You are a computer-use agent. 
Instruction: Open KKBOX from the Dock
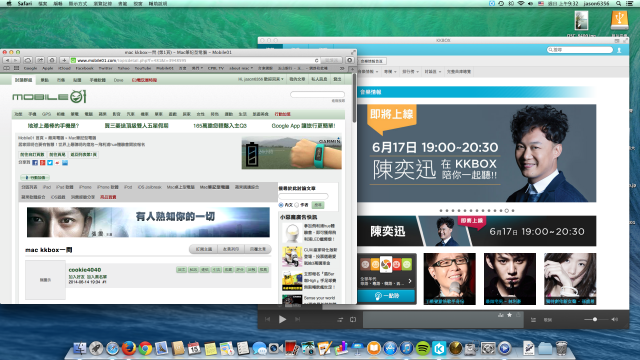[x=439, y=348]
